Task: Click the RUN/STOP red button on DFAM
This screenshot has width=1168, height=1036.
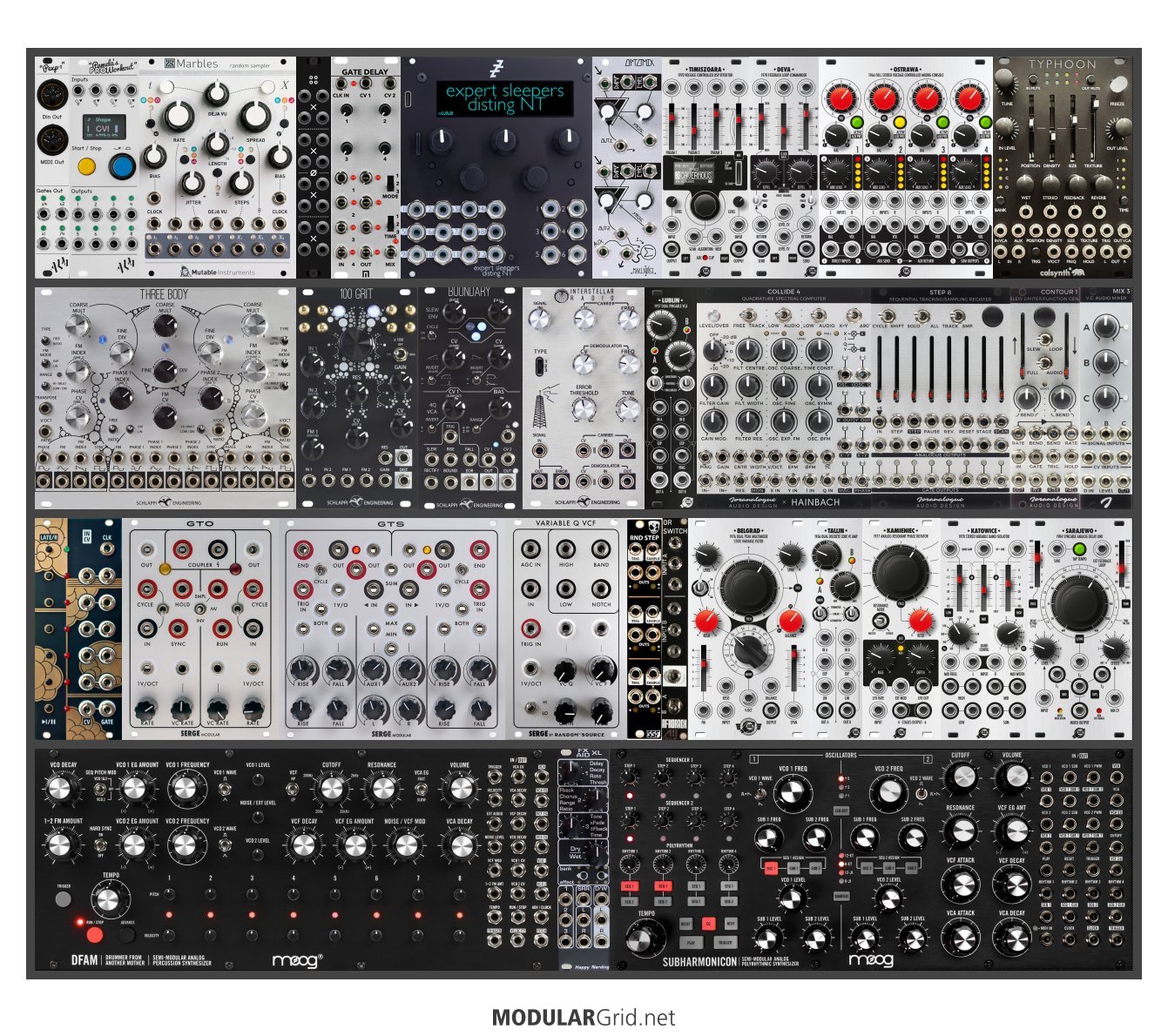Action: pyautogui.click(x=94, y=935)
